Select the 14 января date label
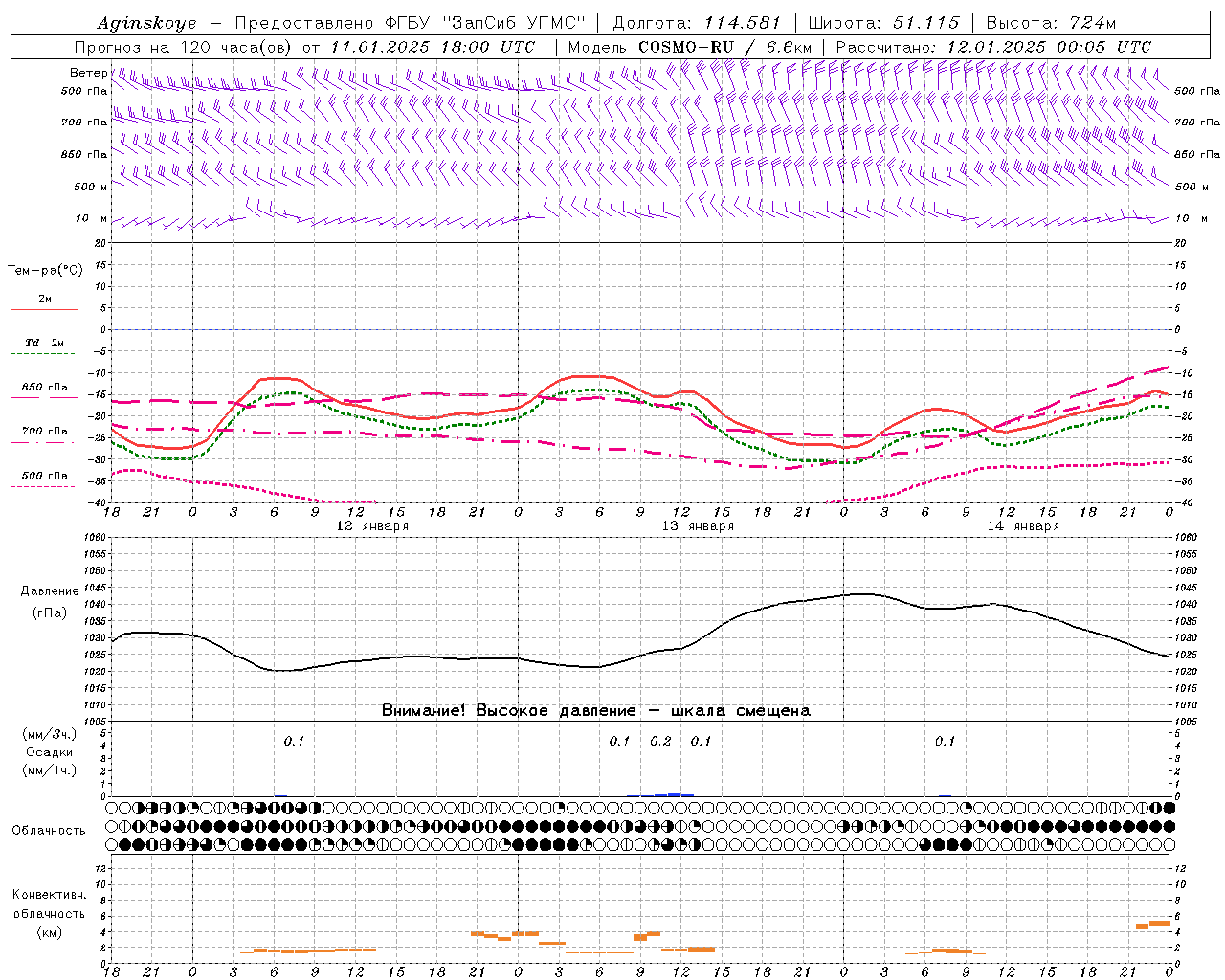 click(x=1023, y=526)
